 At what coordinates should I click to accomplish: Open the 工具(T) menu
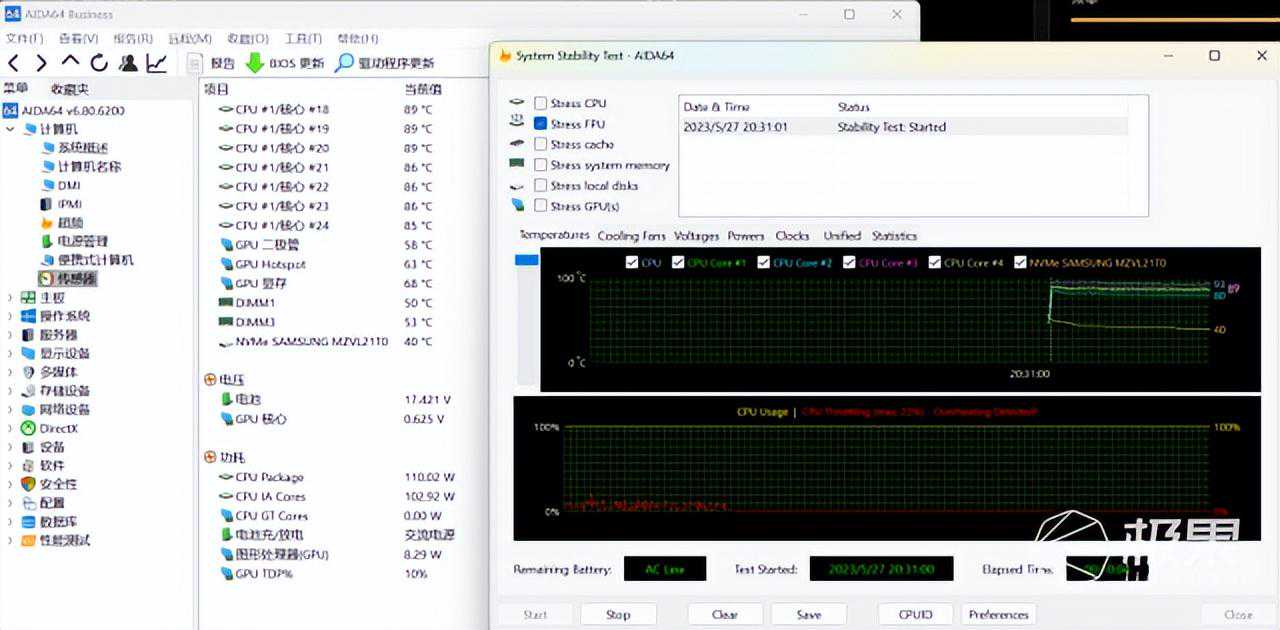click(x=303, y=38)
